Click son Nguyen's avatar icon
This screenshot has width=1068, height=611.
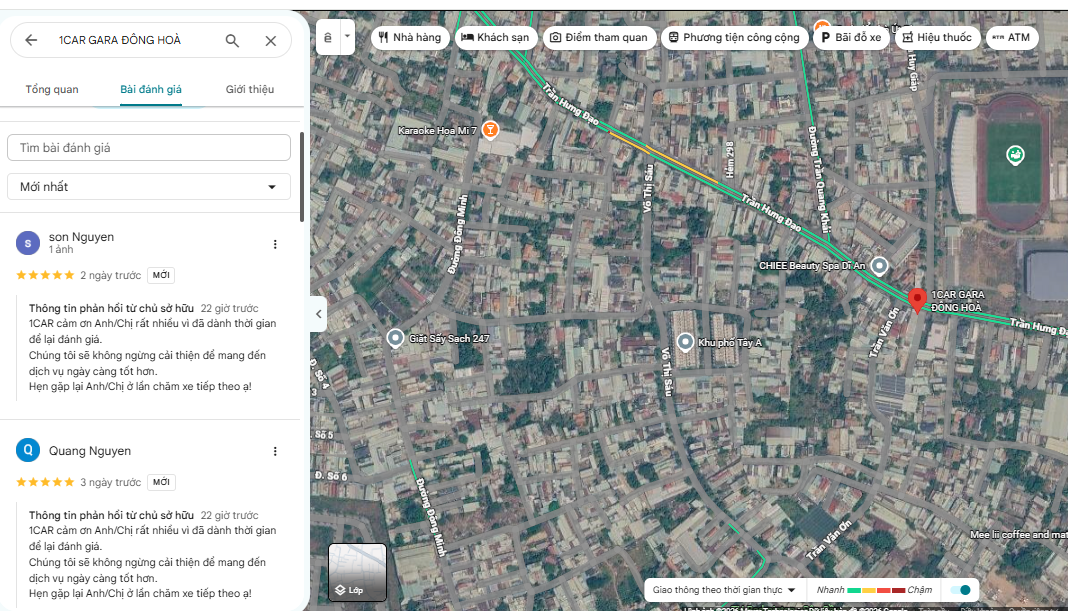click(x=28, y=243)
